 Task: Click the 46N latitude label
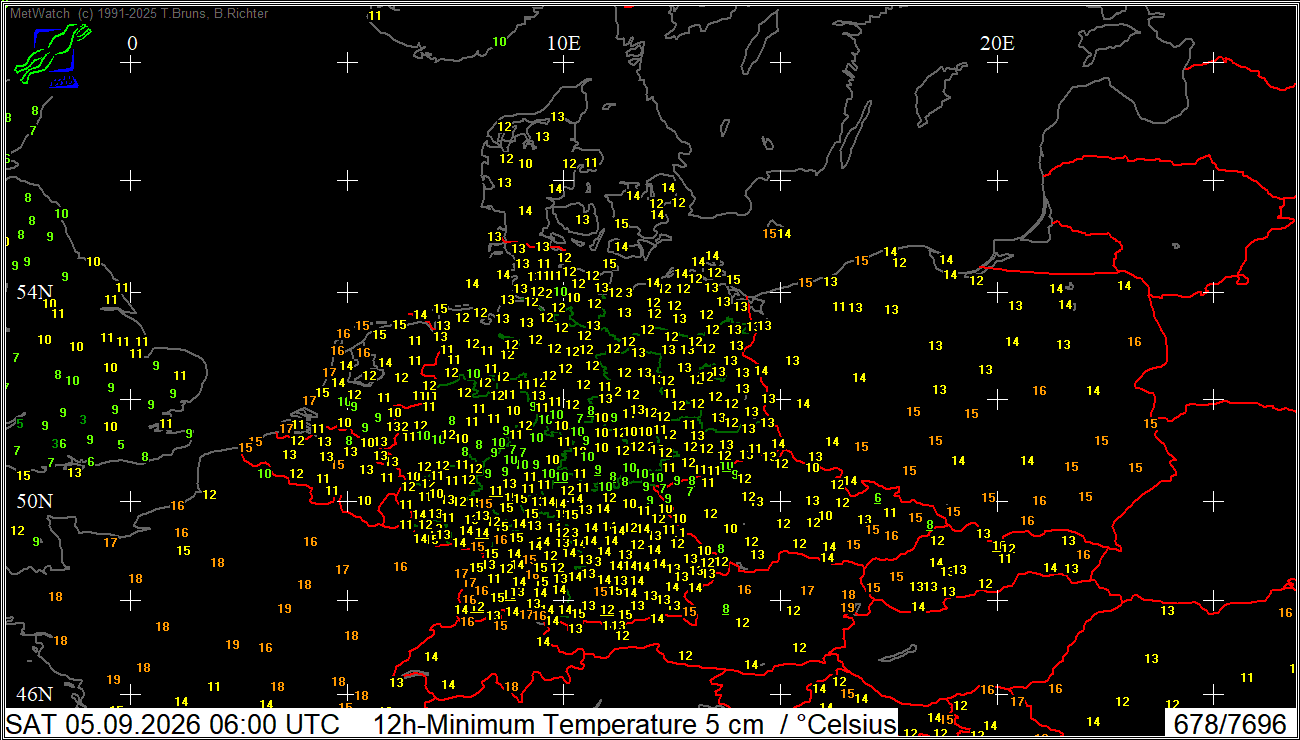34,694
